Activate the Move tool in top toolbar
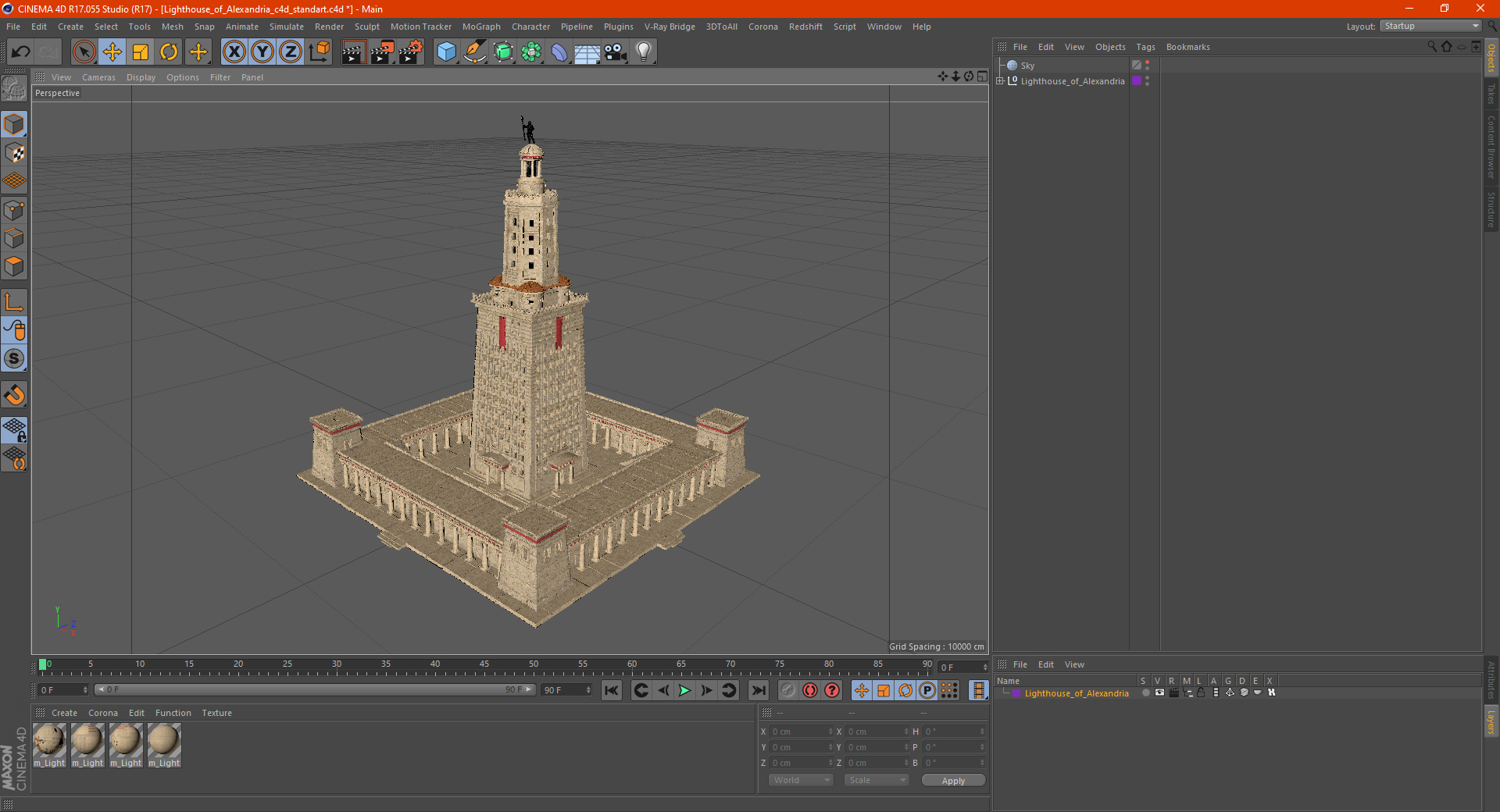This screenshot has width=1500, height=812. coord(112,52)
